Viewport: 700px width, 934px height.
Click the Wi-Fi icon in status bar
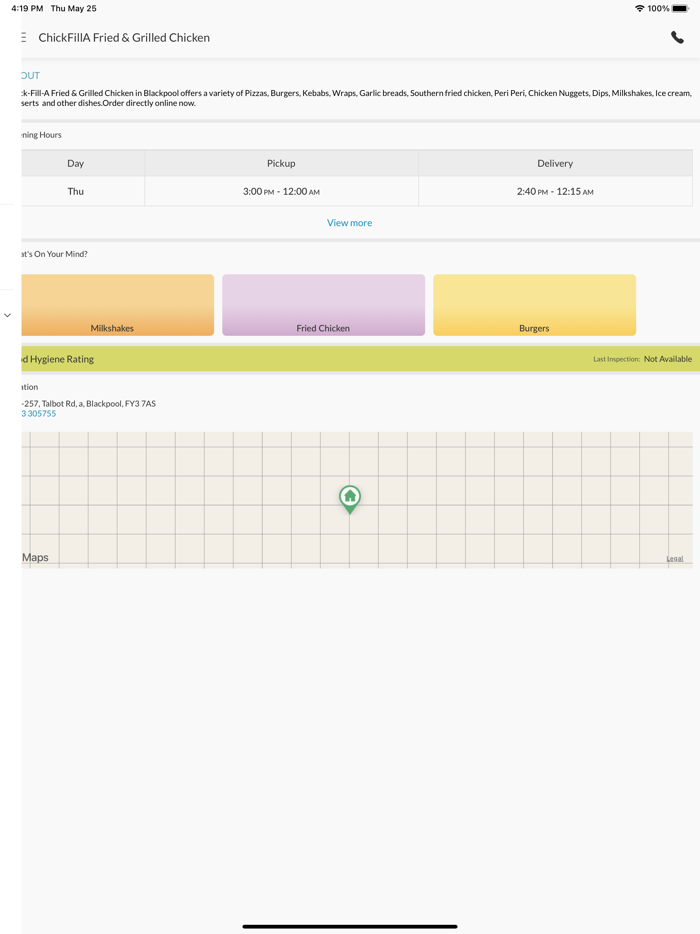click(640, 8)
